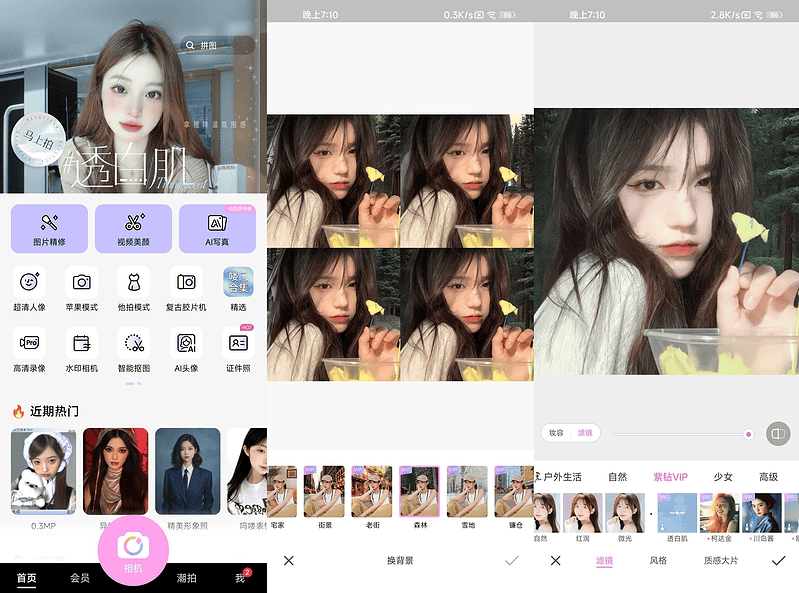799x593 pixels.
Task: Open the 图片精修 photo retouch tool
Action: (x=49, y=227)
